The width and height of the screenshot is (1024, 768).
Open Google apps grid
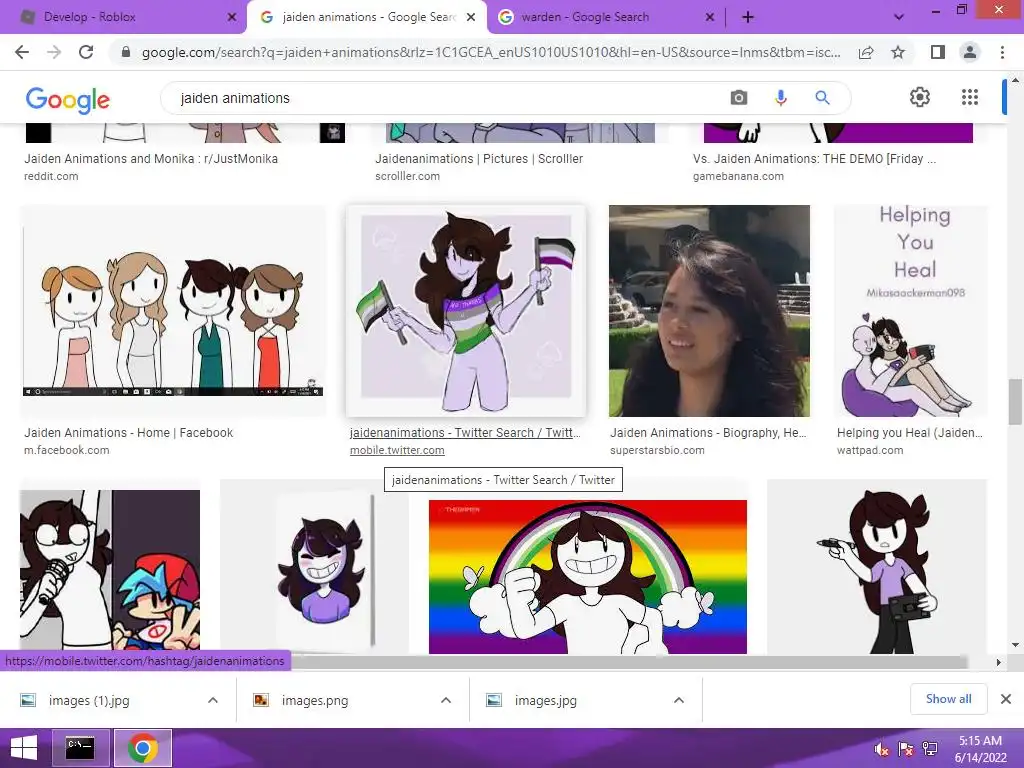click(x=970, y=97)
